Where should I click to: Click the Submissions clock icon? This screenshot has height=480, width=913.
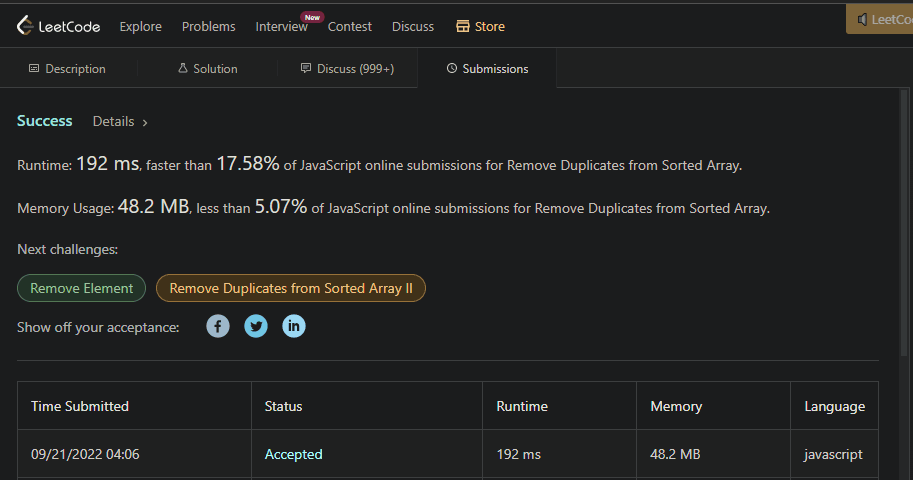(452, 68)
